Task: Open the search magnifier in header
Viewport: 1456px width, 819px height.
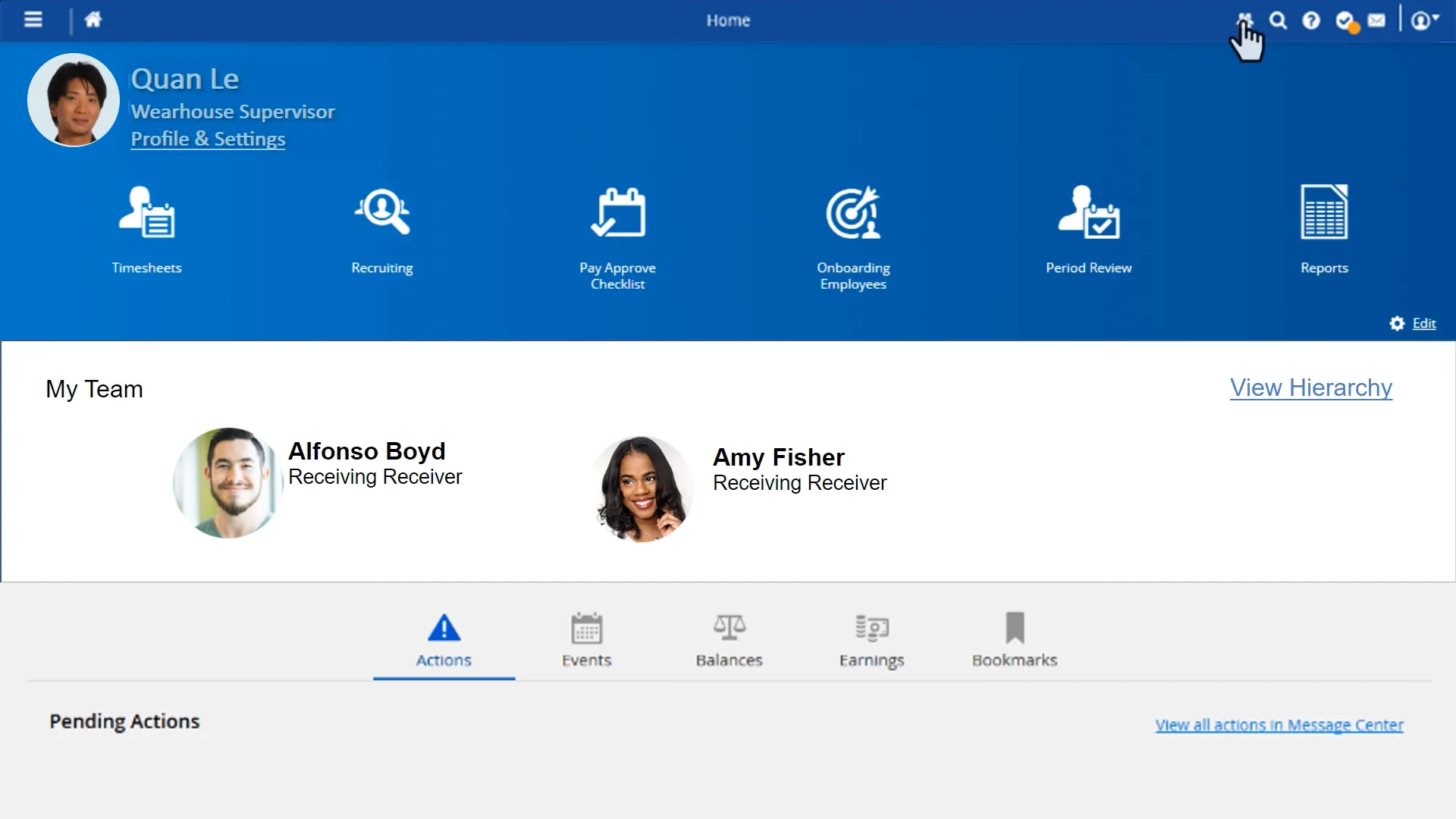Action: (x=1278, y=20)
